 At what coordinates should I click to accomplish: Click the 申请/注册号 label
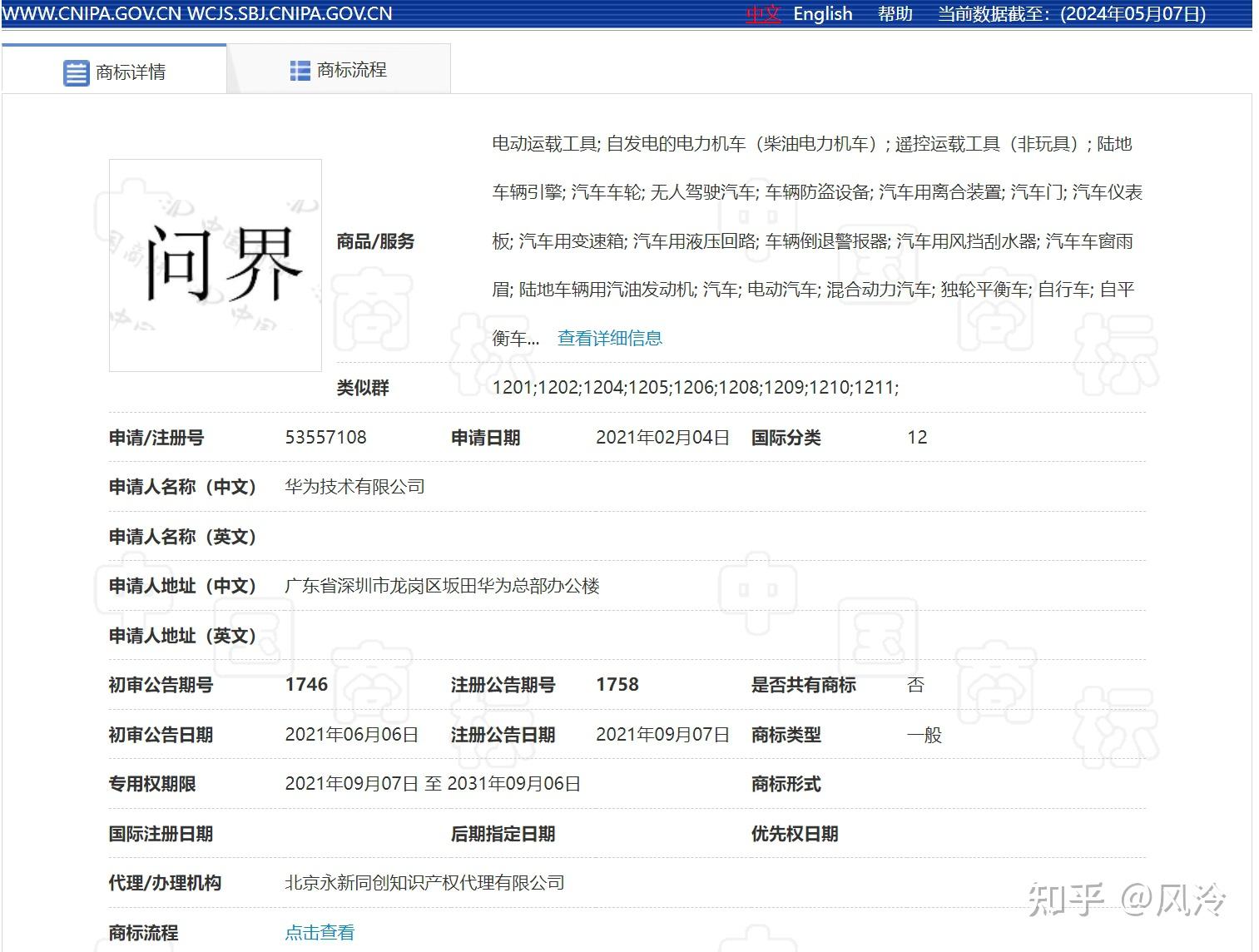coord(156,437)
